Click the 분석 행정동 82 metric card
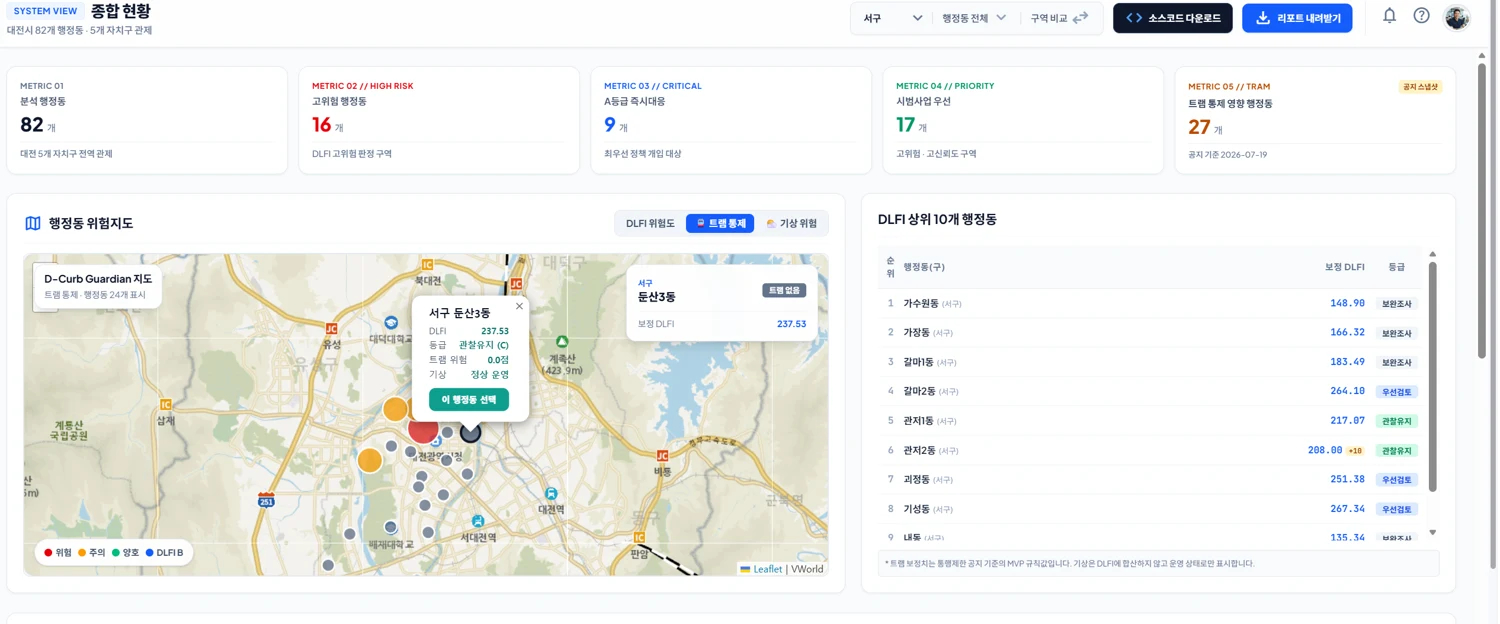This screenshot has width=1500, height=624. point(147,120)
